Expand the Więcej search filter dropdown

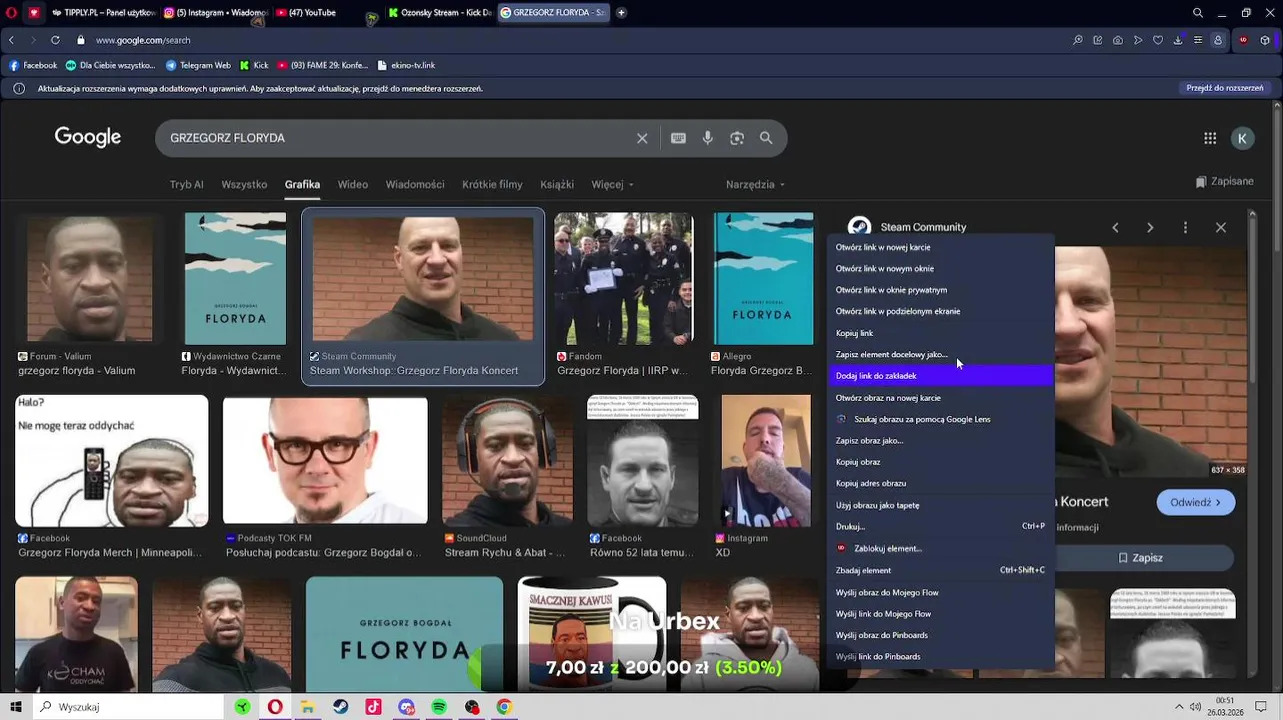612,185
